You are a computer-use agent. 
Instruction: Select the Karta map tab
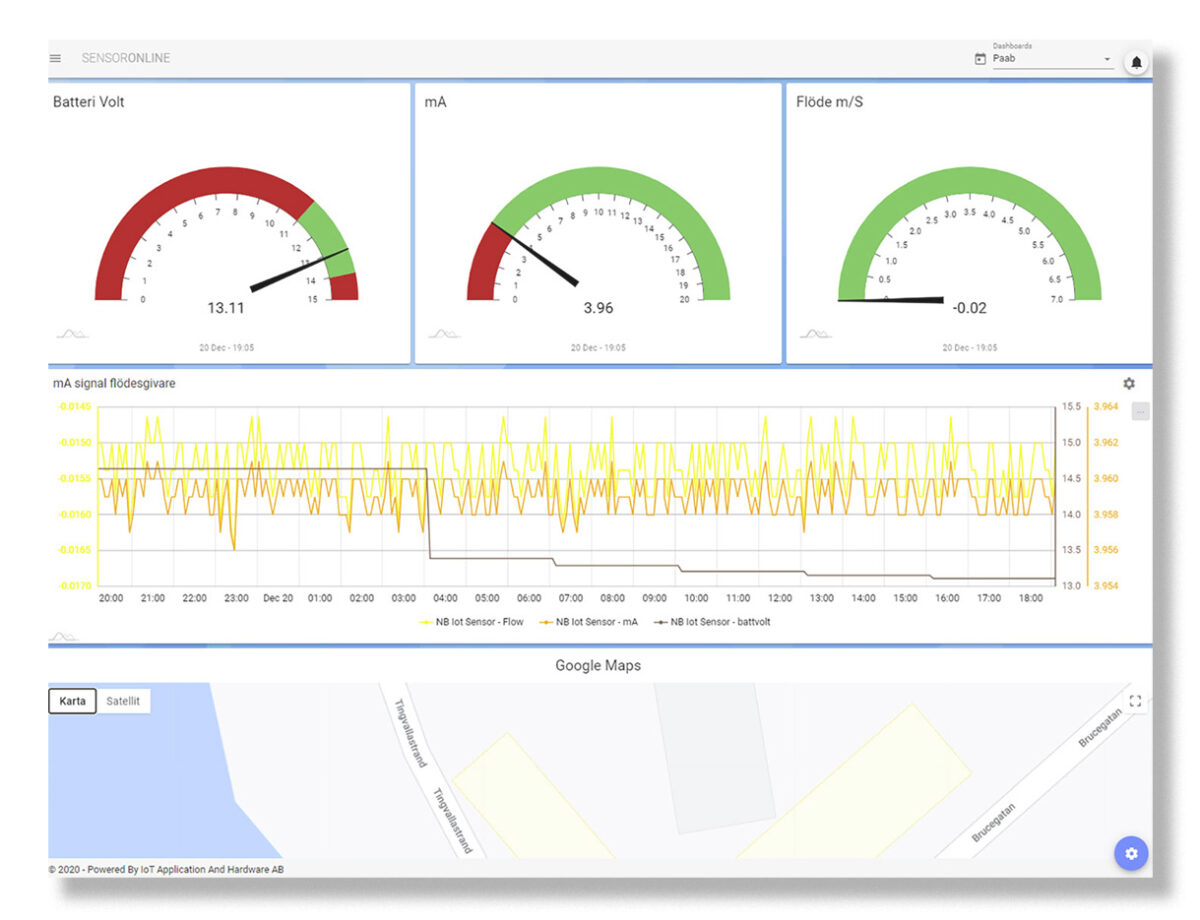tap(71, 701)
